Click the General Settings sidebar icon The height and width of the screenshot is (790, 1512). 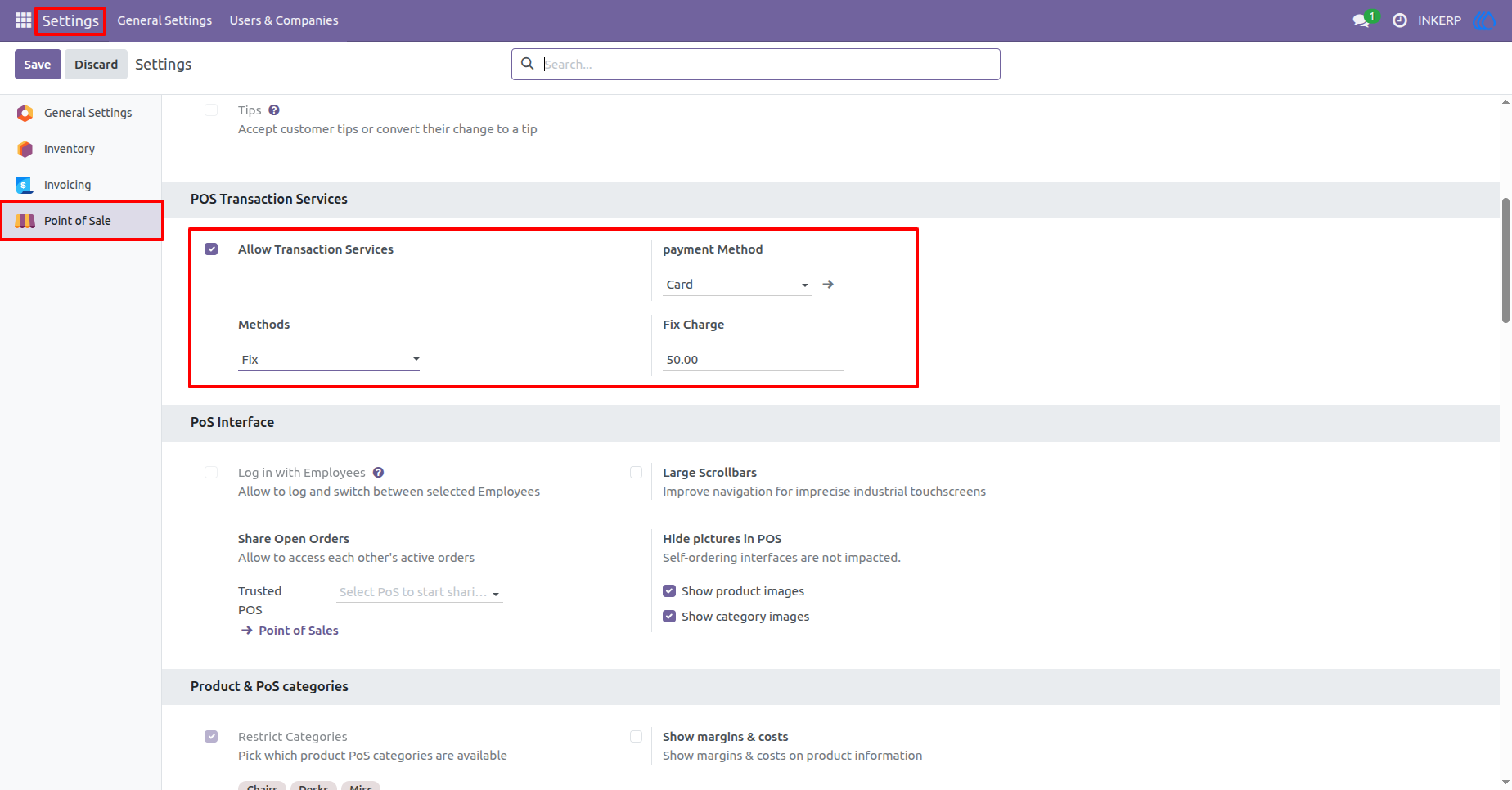(x=25, y=113)
